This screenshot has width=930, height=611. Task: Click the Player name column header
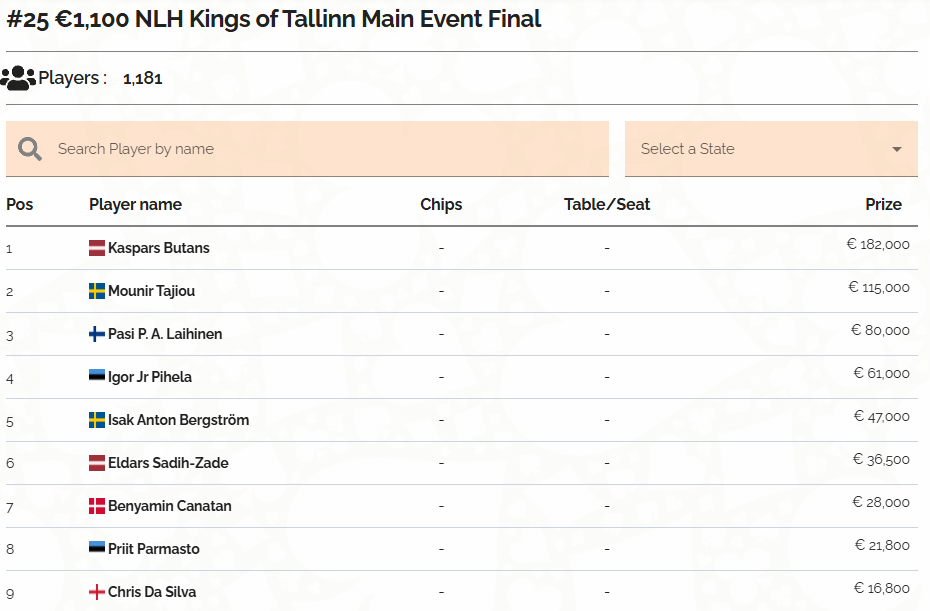[135, 205]
